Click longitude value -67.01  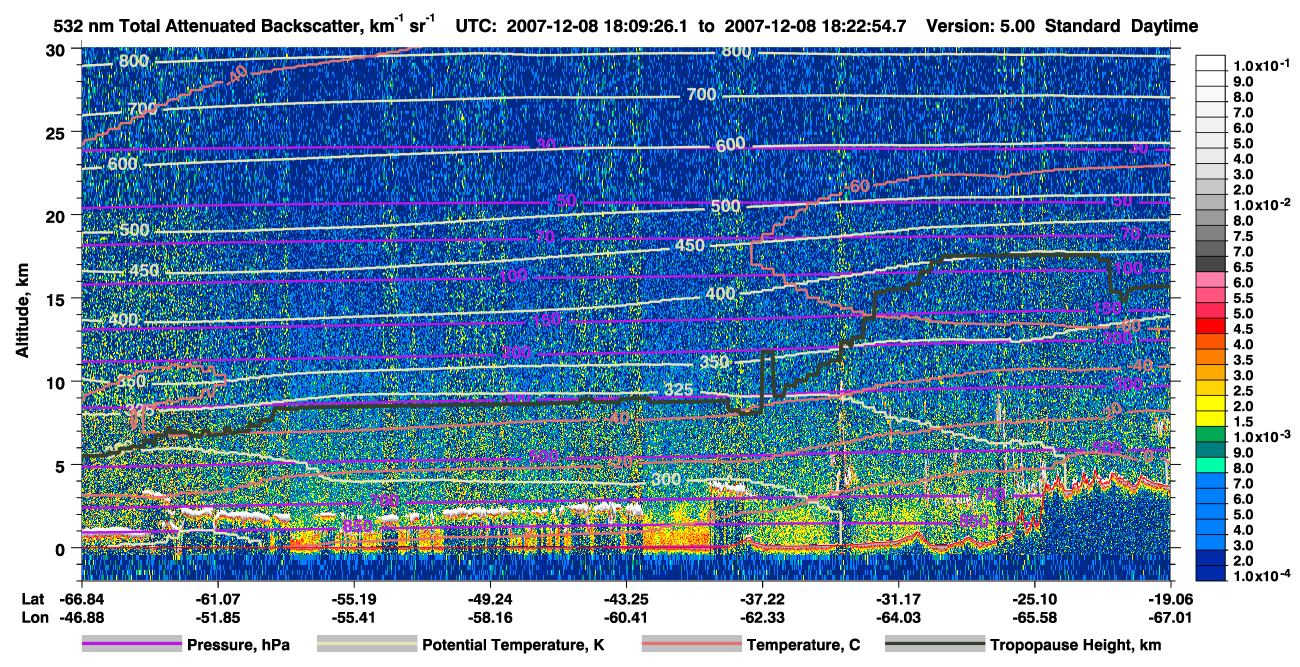point(1171,617)
